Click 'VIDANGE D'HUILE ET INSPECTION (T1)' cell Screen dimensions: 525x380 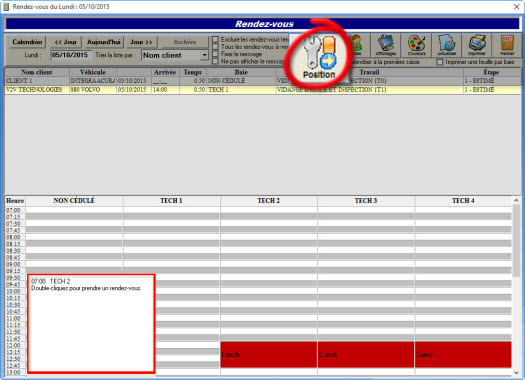(369, 90)
